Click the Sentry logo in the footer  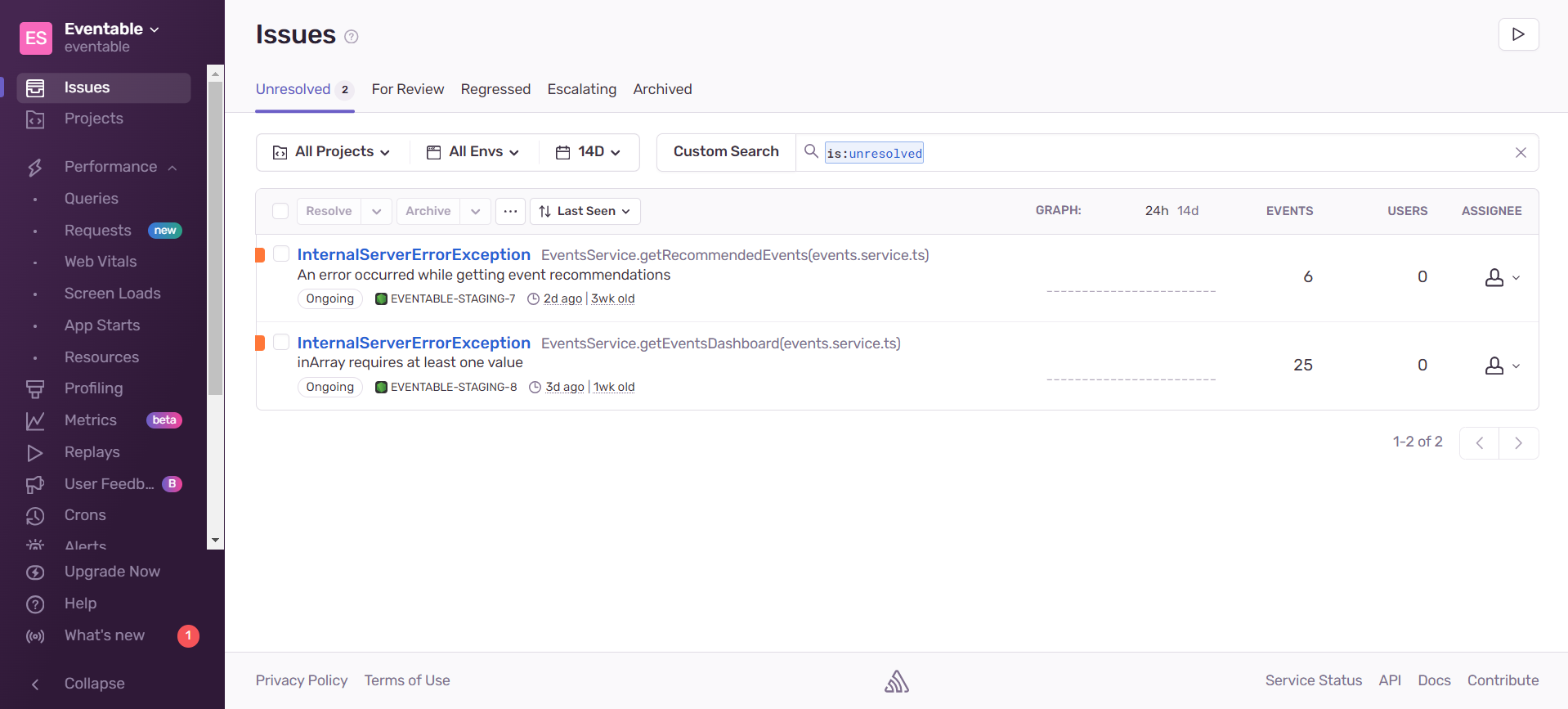(897, 681)
